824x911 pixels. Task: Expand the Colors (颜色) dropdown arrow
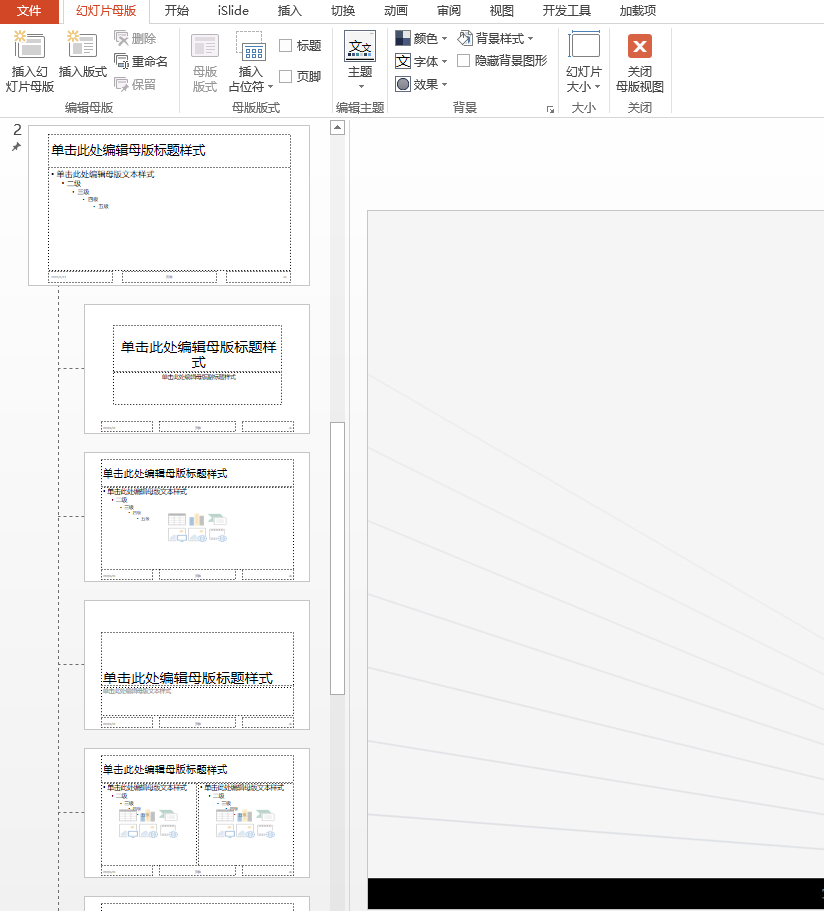pyautogui.click(x=445, y=39)
